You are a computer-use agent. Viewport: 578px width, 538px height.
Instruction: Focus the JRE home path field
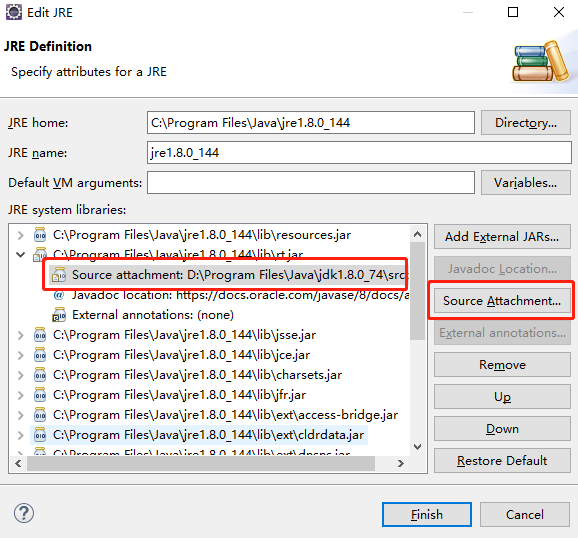tap(311, 122)
